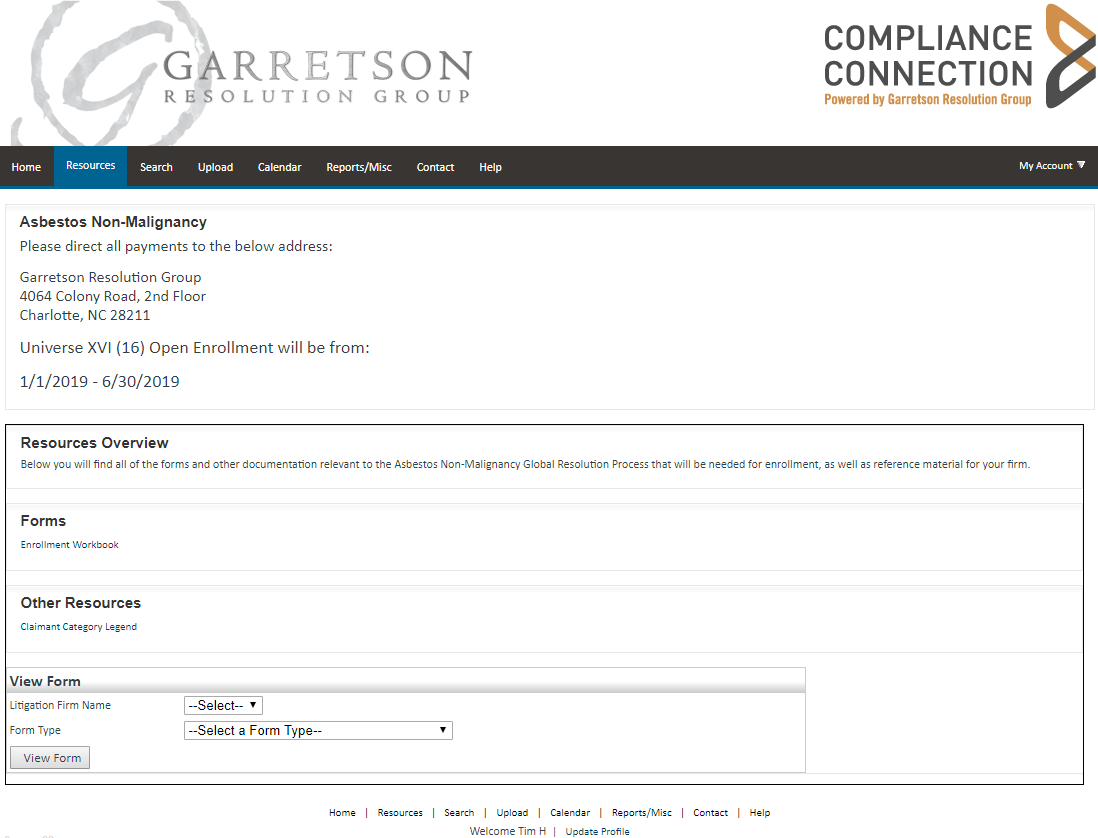Open Reports/Misc in the top navigation
Screen dimensions: 1098x838
point(359,167)
